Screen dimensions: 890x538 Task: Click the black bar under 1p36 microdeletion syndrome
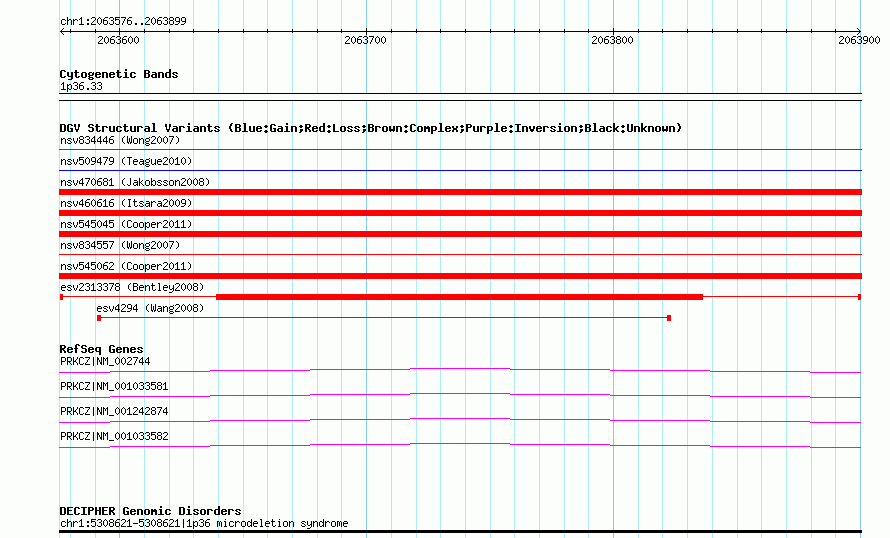click(x=460, y=532)
